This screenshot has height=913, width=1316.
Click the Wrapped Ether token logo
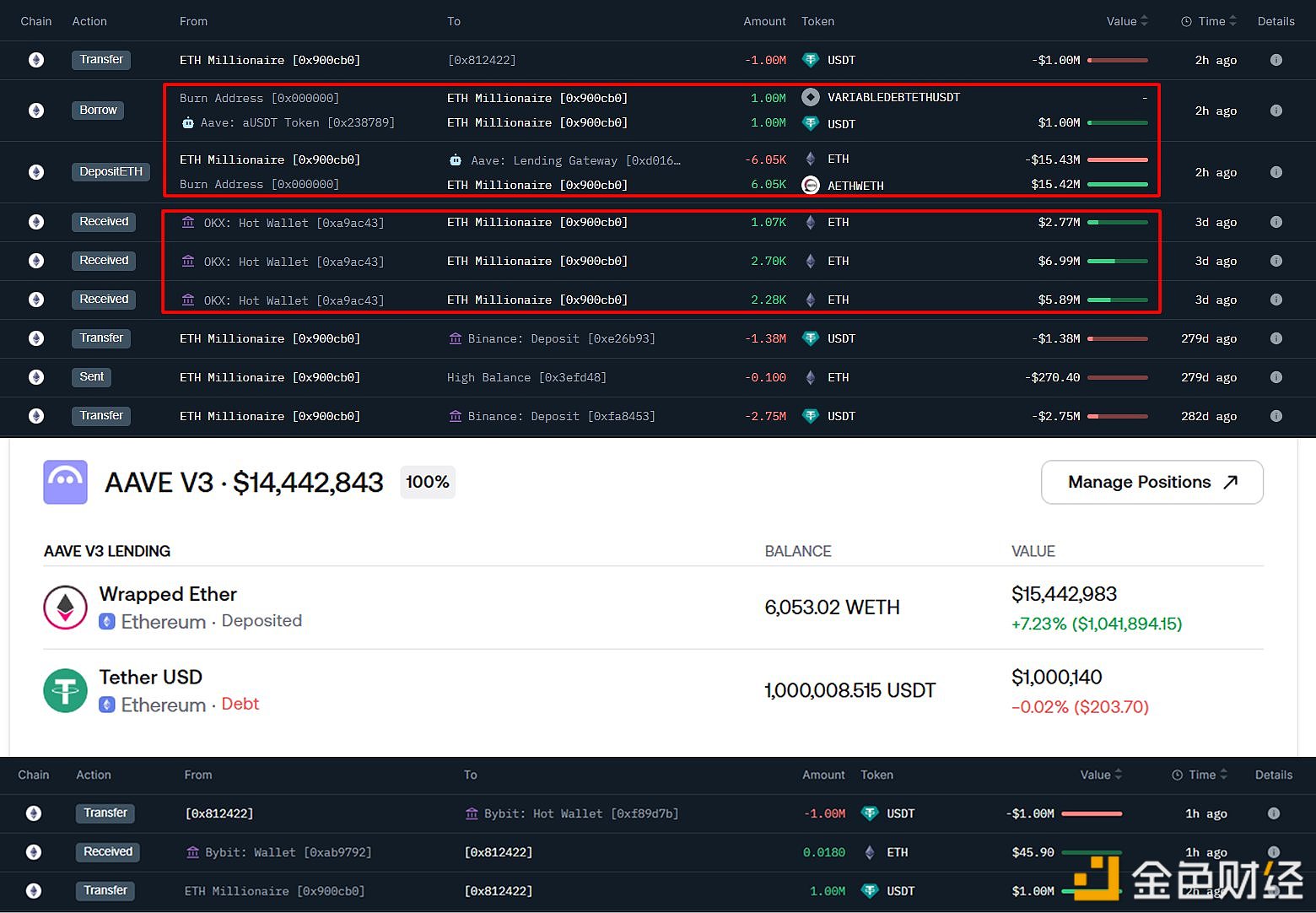point(65,607)
